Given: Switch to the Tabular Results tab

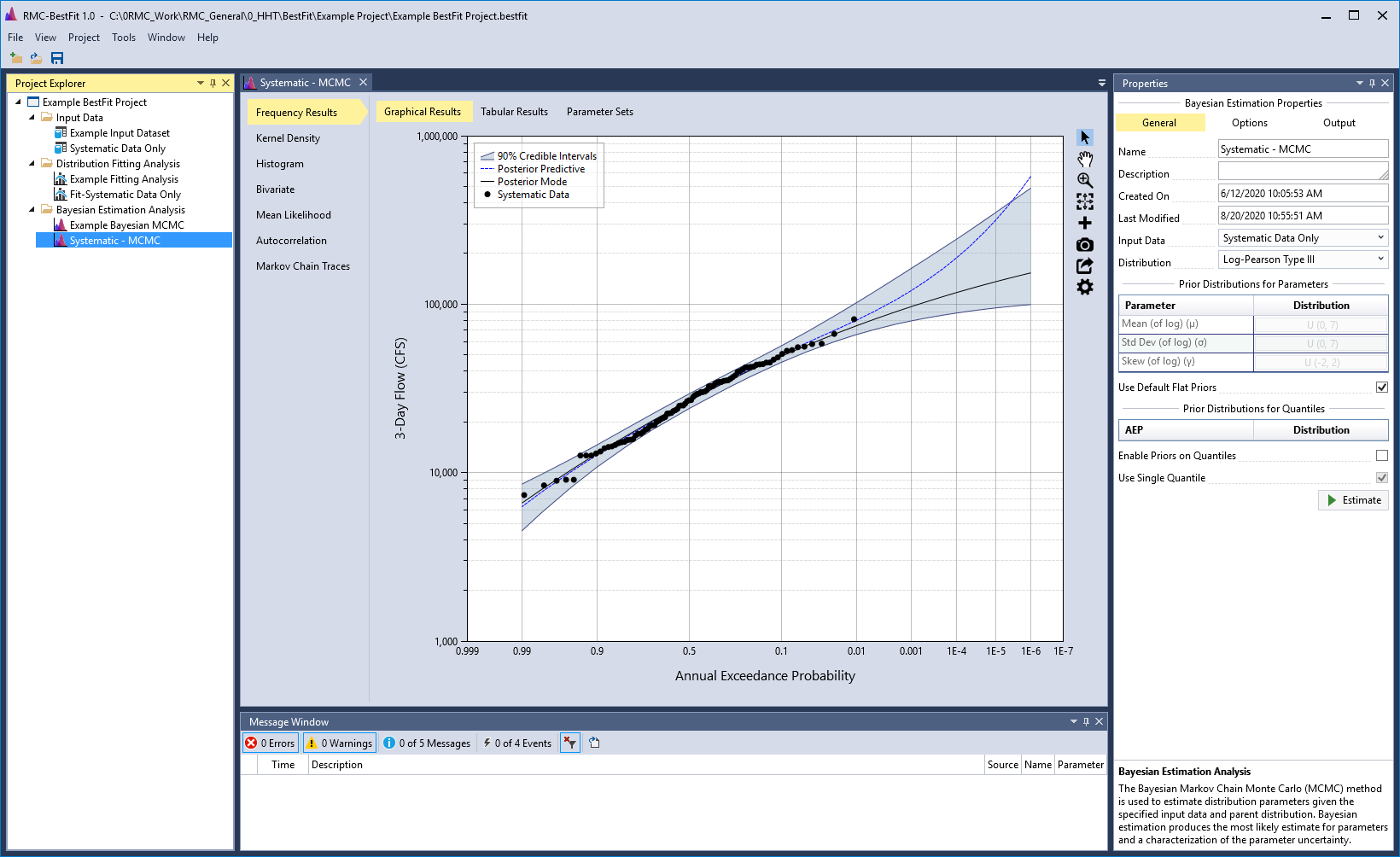Looking at the screenshot, I should tap(514, 111).
